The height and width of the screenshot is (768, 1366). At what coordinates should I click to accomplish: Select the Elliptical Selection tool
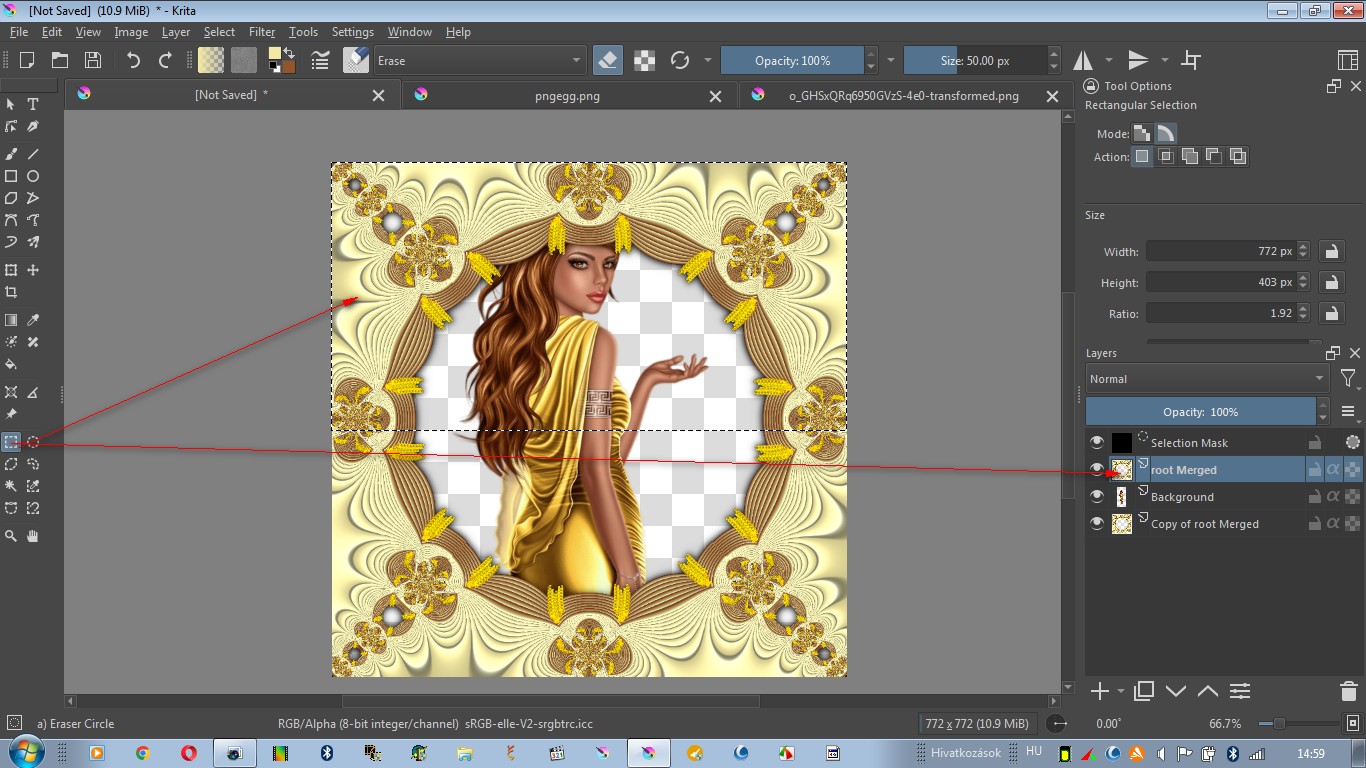coord(33,442)
